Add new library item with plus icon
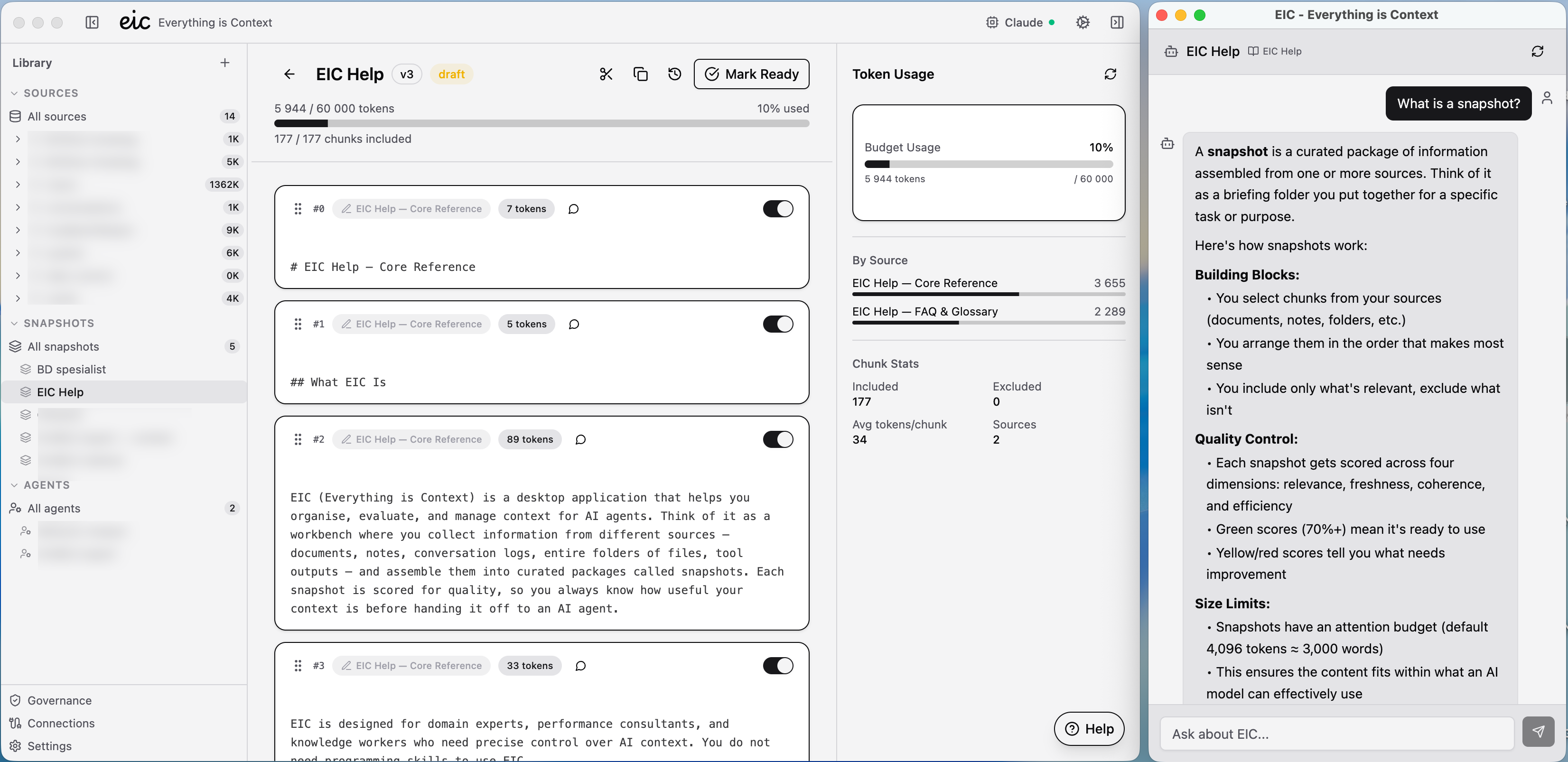The height and width of the screenshot is (762, 1568). [224, 63]
